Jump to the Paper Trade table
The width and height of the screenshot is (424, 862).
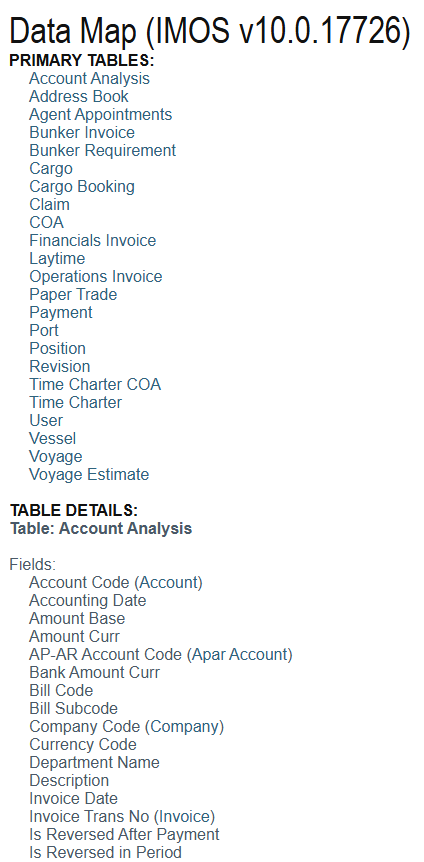click(73, 295)
